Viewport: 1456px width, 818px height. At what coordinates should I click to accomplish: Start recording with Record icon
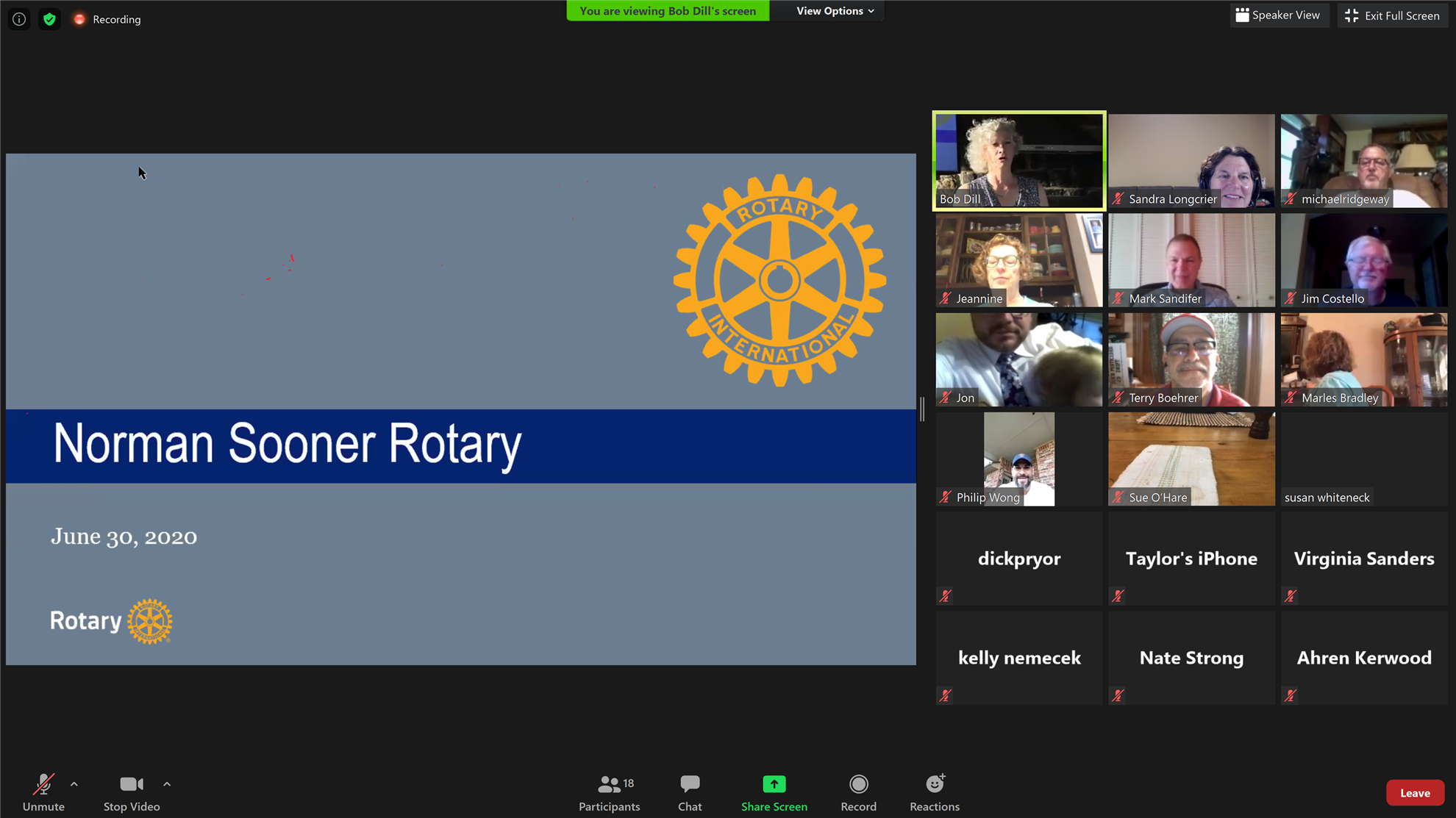tap(858, 784)
